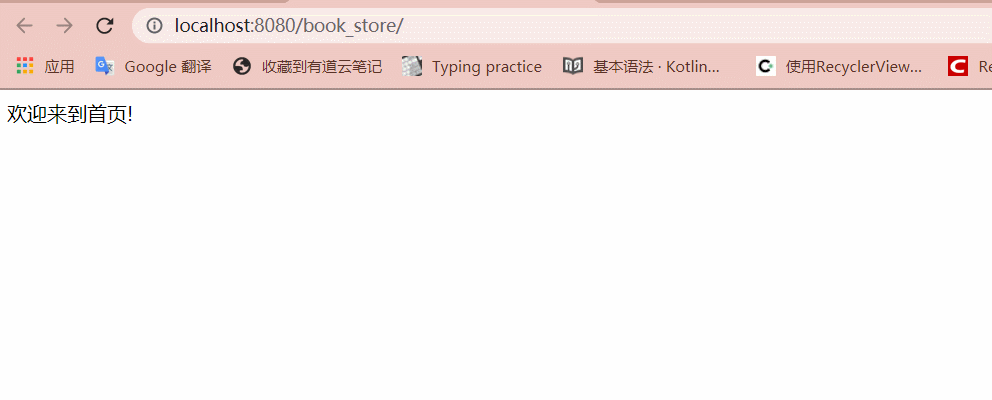Click the globe icon for 收藏到有道云笔记
Viewport: 992px width, 400px height.
pyautogui.click(x=242, y=66)
